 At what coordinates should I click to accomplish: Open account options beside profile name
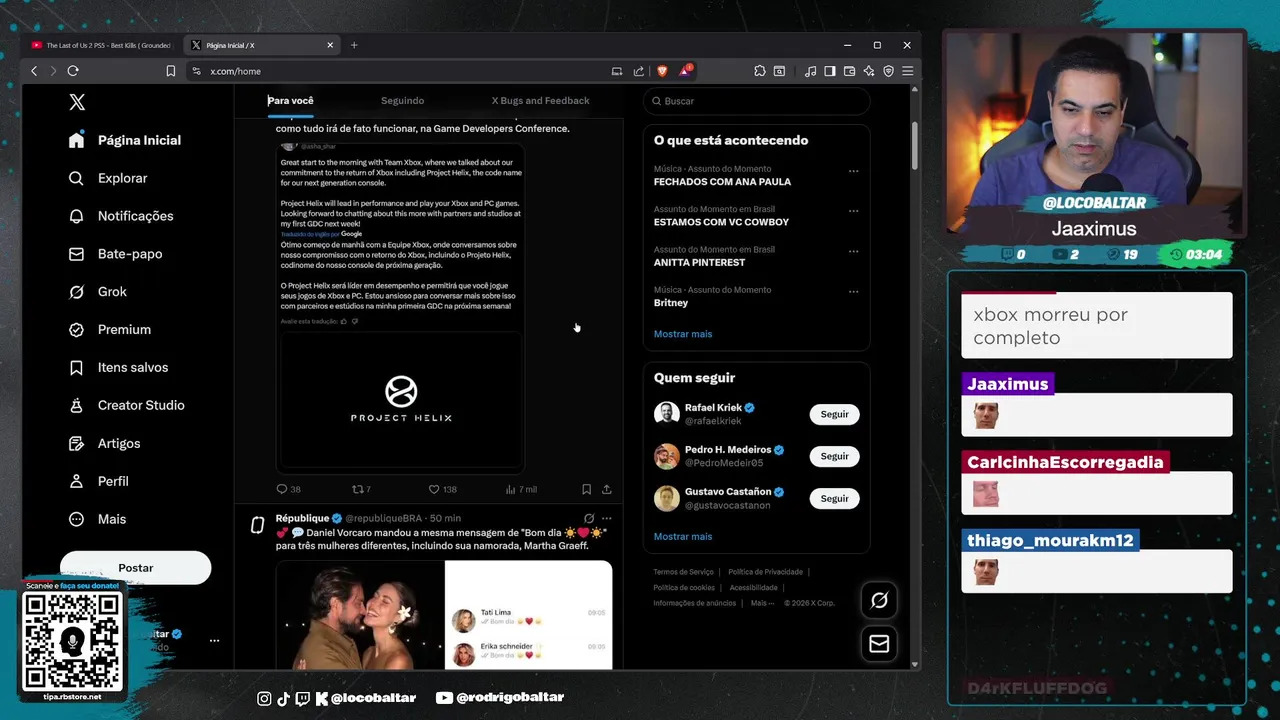[x=214, y=640]
